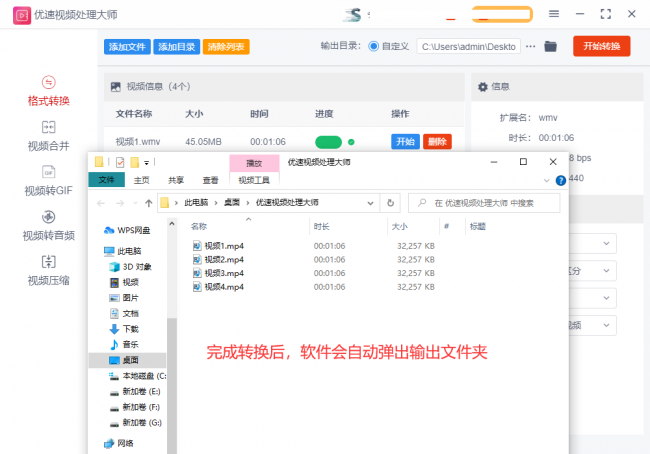Open the 视频压缩 video compression module
650x454 pixels.
tap(49, 270)
